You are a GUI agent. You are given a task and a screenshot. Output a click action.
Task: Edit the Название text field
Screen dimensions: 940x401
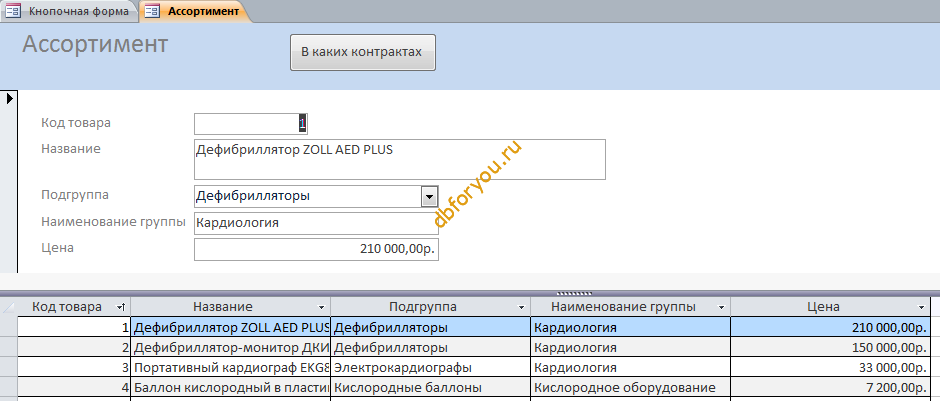click(x=399, y=159)
